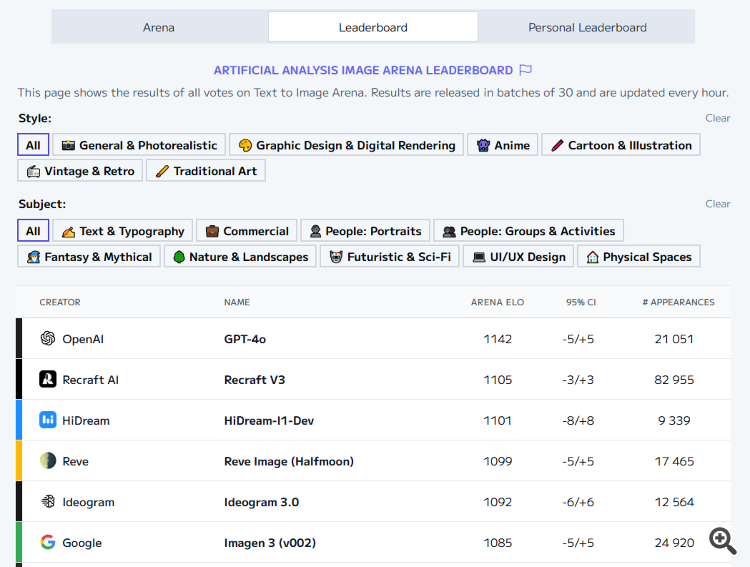Choose Traditional Art style filter
This screenshot has height=567, width=750.
pos(206,171)
